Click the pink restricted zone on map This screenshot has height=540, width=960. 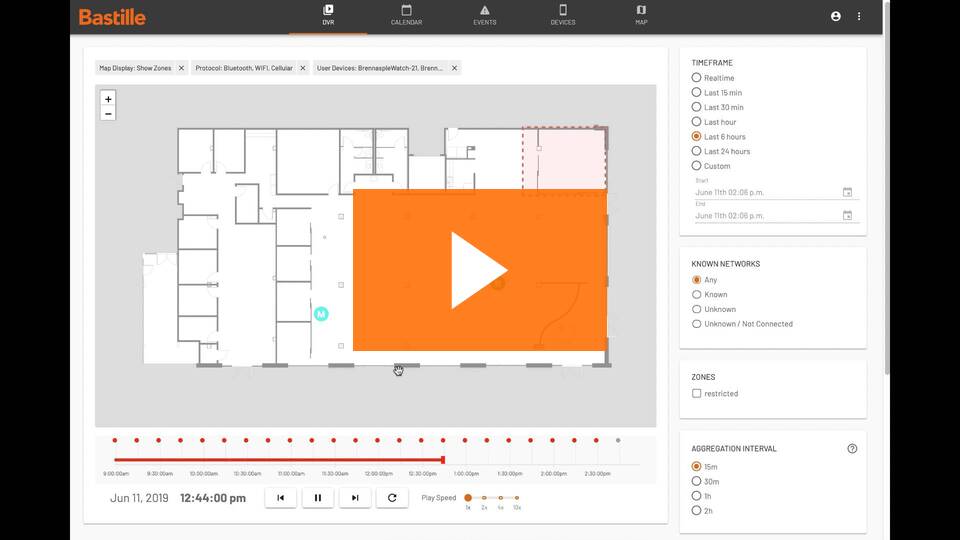[x=564, y=159]
